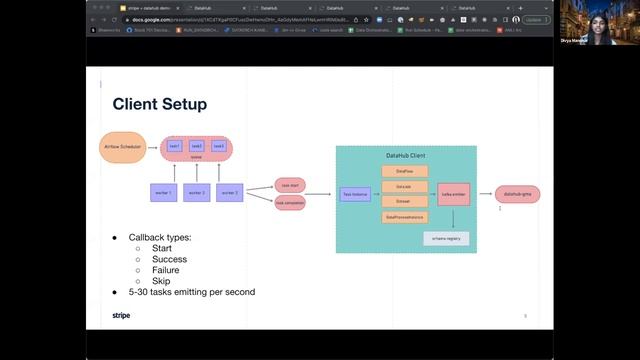
Task: Select the Task listener box
Action: click(x=355, y=194)
